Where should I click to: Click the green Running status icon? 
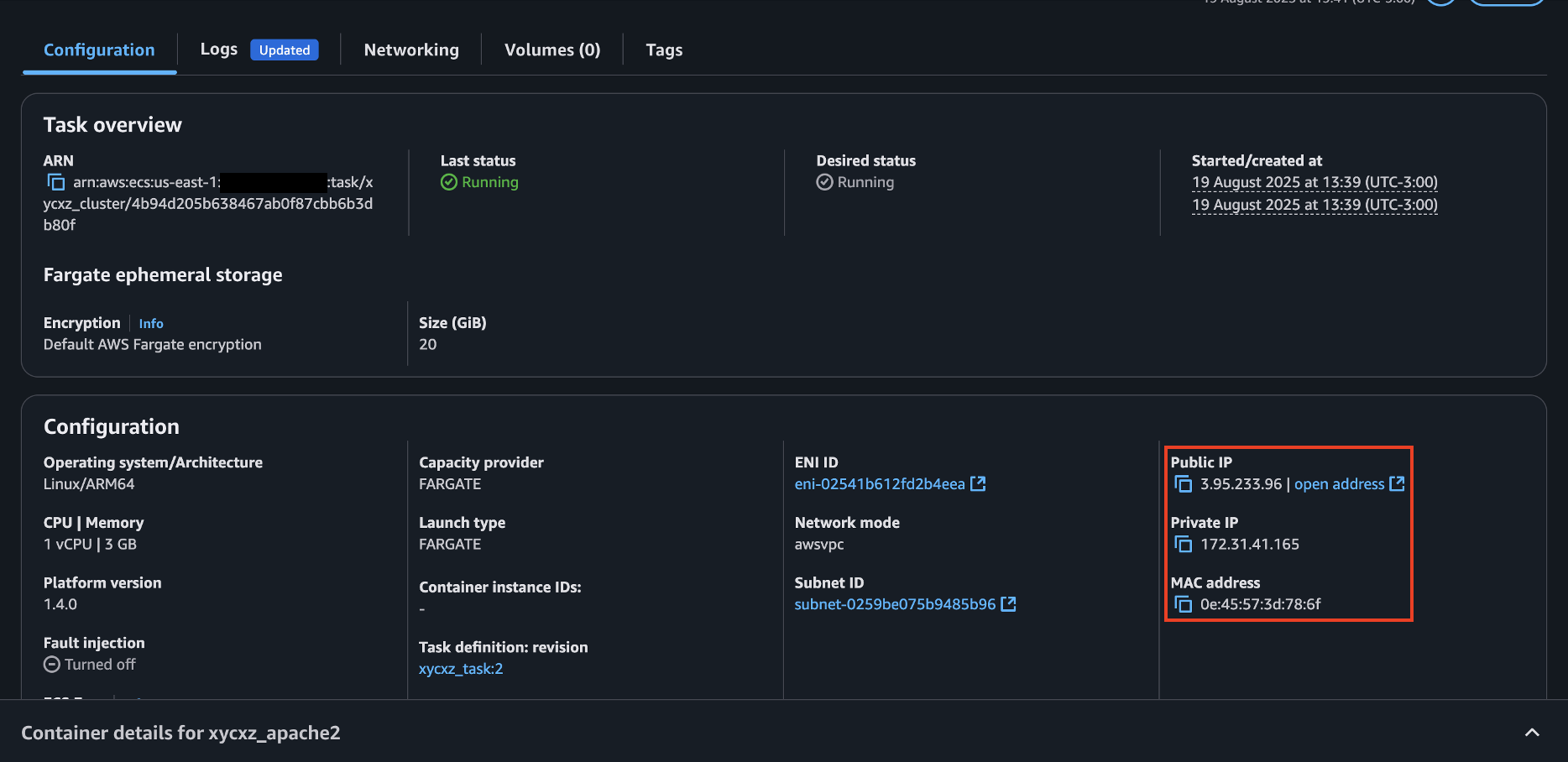(449, 182)
